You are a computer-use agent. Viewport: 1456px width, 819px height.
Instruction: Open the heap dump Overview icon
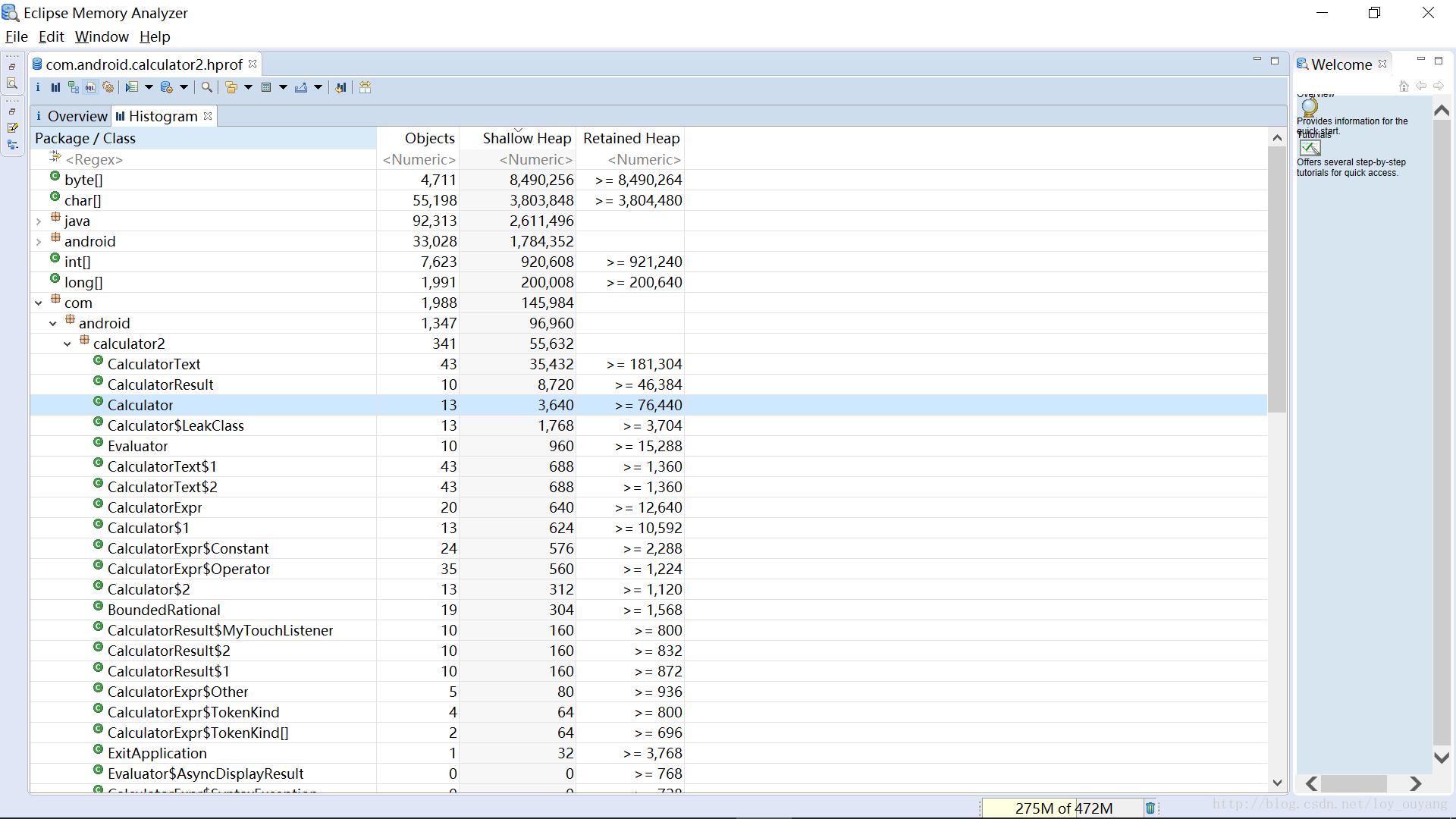[x=38, y=88]
